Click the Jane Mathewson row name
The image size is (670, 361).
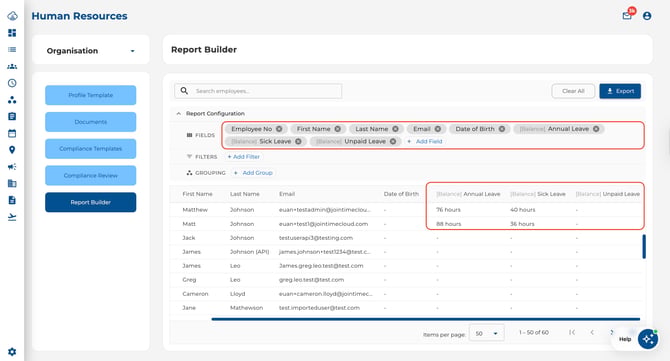[189, 308]
